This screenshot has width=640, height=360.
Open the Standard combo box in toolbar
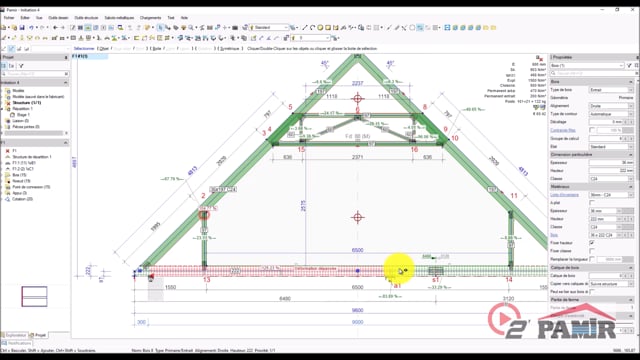[269, 28]
